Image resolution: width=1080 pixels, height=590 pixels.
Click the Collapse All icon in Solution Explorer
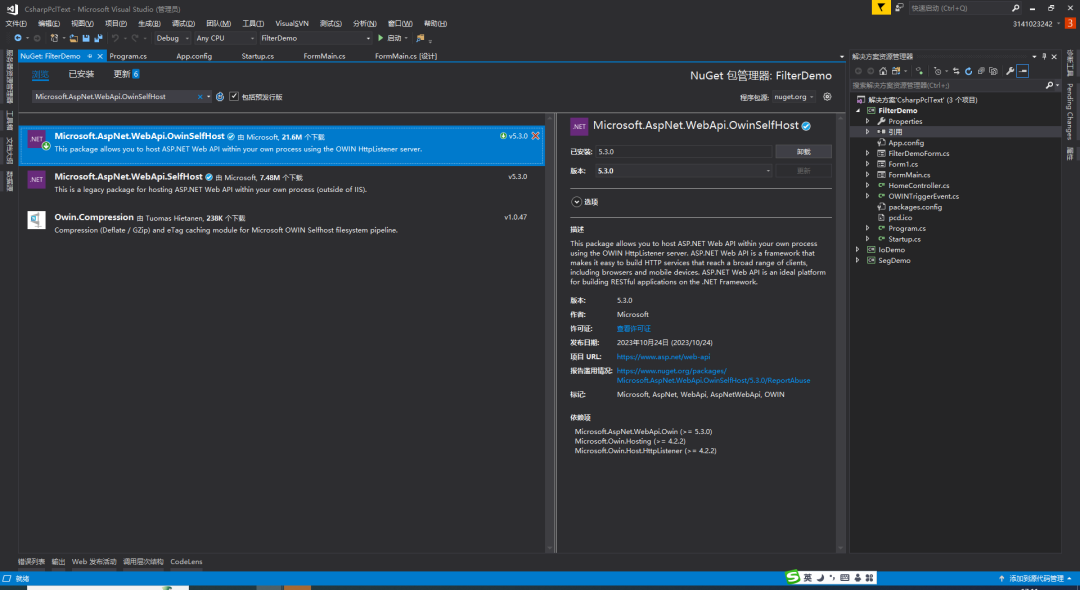982,71
